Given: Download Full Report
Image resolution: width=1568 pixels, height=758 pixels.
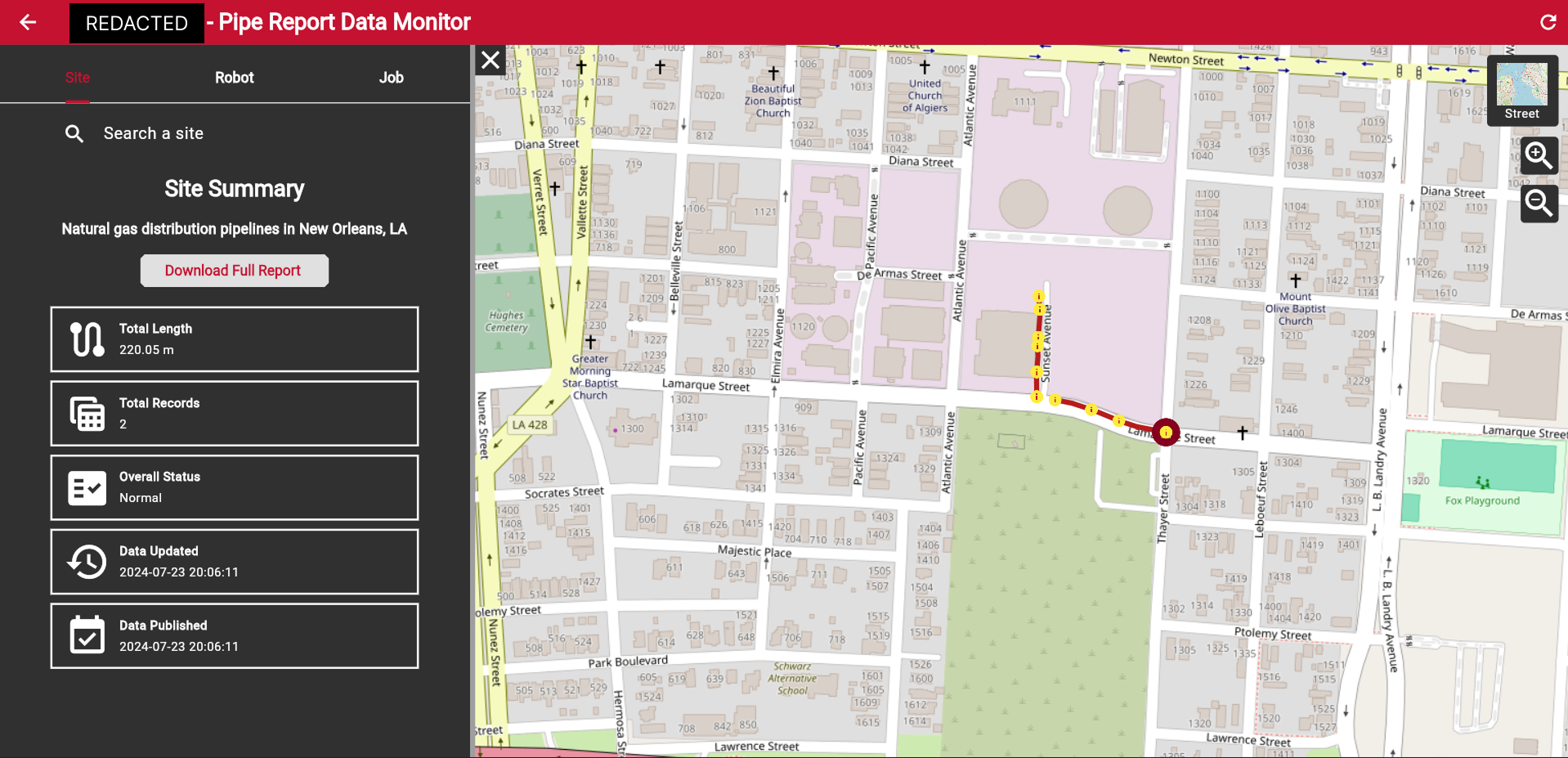Looking at the screenshot, I should click(x=234, y=271).
